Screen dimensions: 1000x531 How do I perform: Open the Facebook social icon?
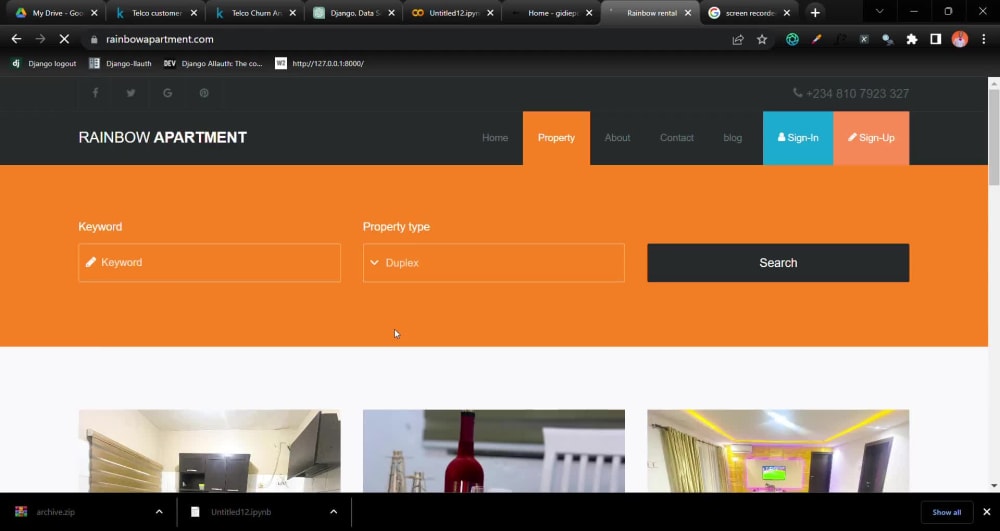coord(95,93)
